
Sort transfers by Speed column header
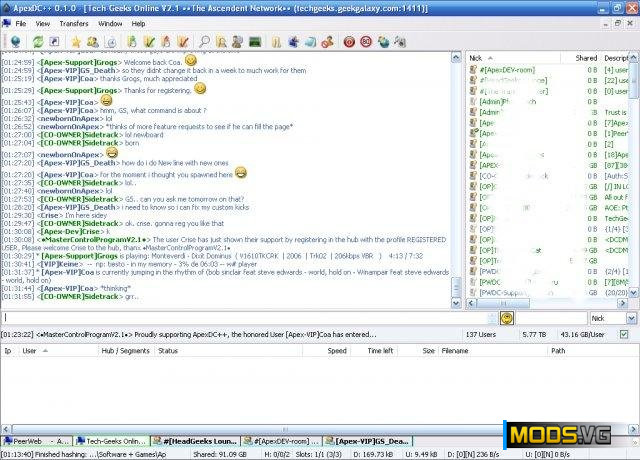[x=337, y=351]
